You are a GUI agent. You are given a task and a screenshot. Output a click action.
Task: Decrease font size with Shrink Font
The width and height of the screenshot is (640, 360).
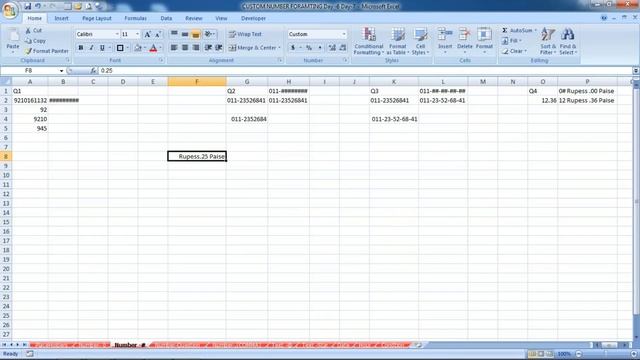[x=158, y=34]
